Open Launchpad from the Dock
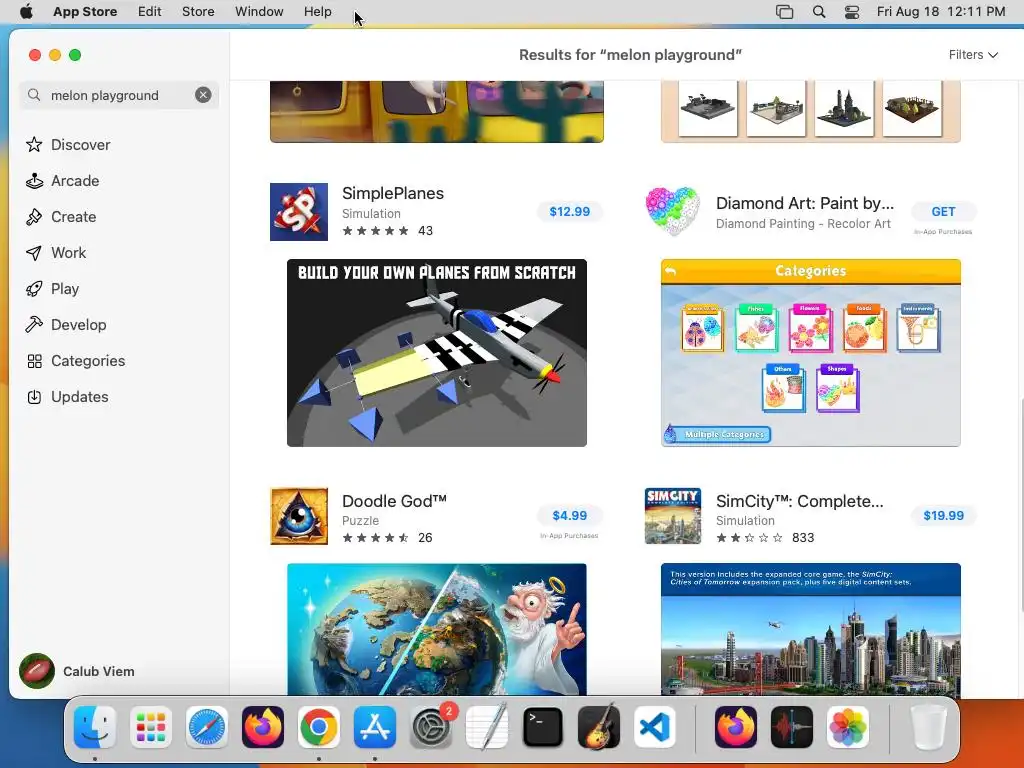The image size is (1024, 768). tap(151, 727)
